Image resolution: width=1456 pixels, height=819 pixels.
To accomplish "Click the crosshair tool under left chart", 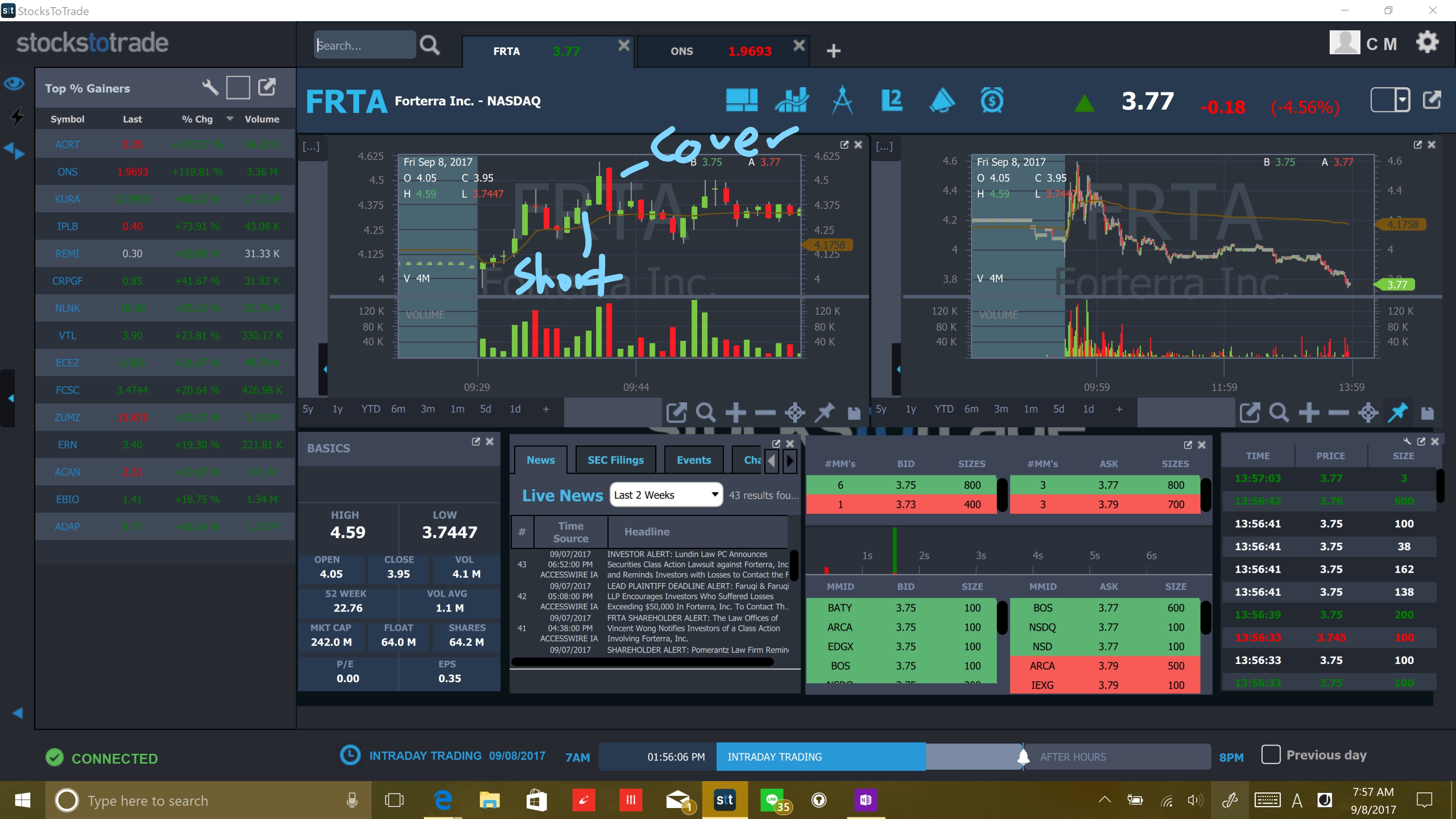I will click(x=795, y=412).
